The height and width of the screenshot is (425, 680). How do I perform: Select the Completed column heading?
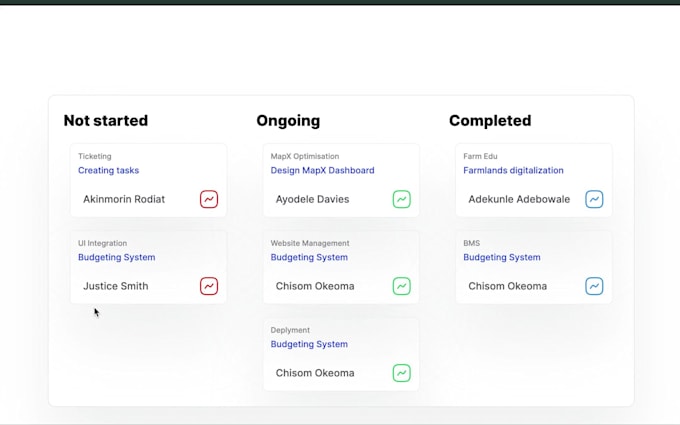click(x=490, y=121)
